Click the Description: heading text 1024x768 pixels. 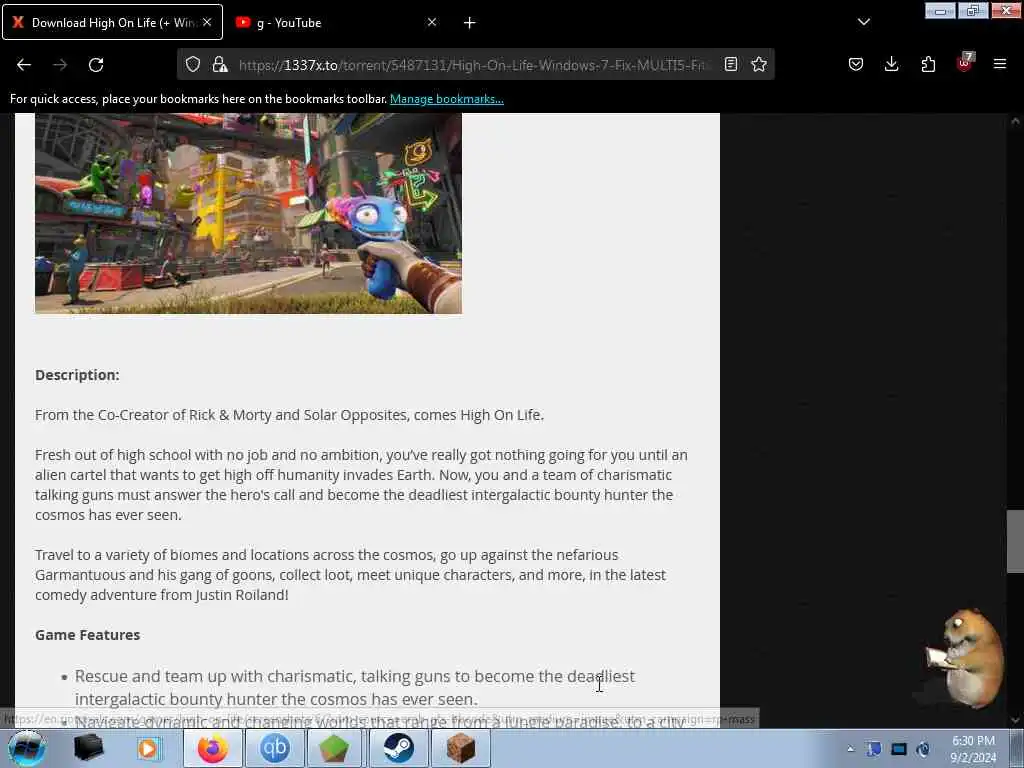77,375
